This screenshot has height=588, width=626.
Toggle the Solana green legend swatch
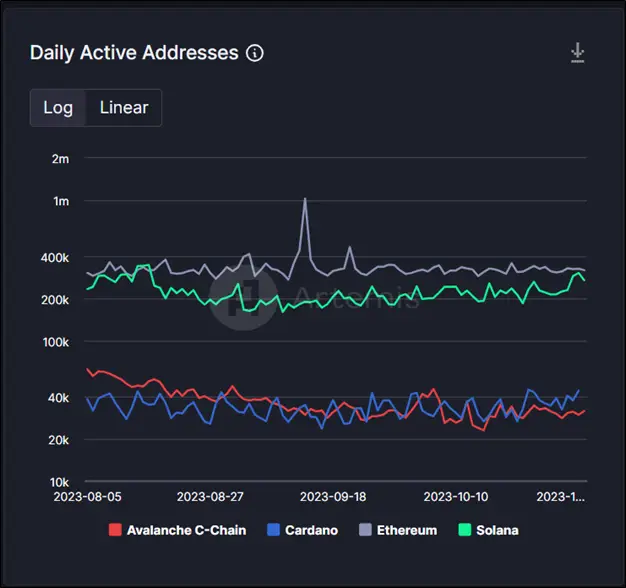click(464, 530)
